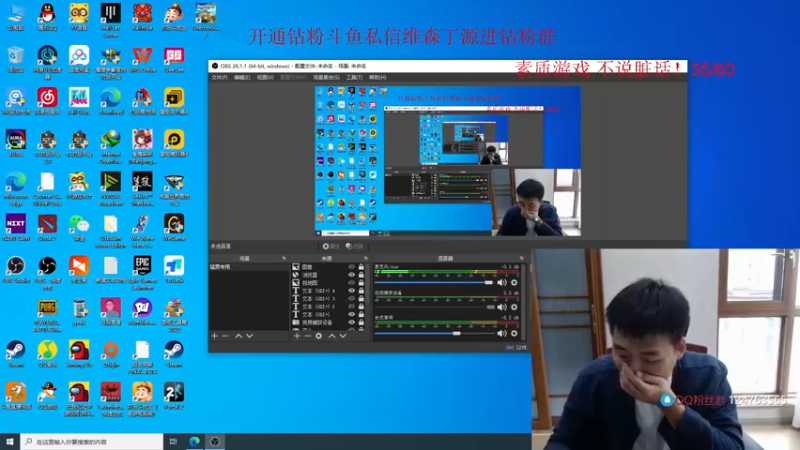Adjust the 视频捕获设备 volume slider
Viewport: 800px width, 450px height.
coord(435,307)
